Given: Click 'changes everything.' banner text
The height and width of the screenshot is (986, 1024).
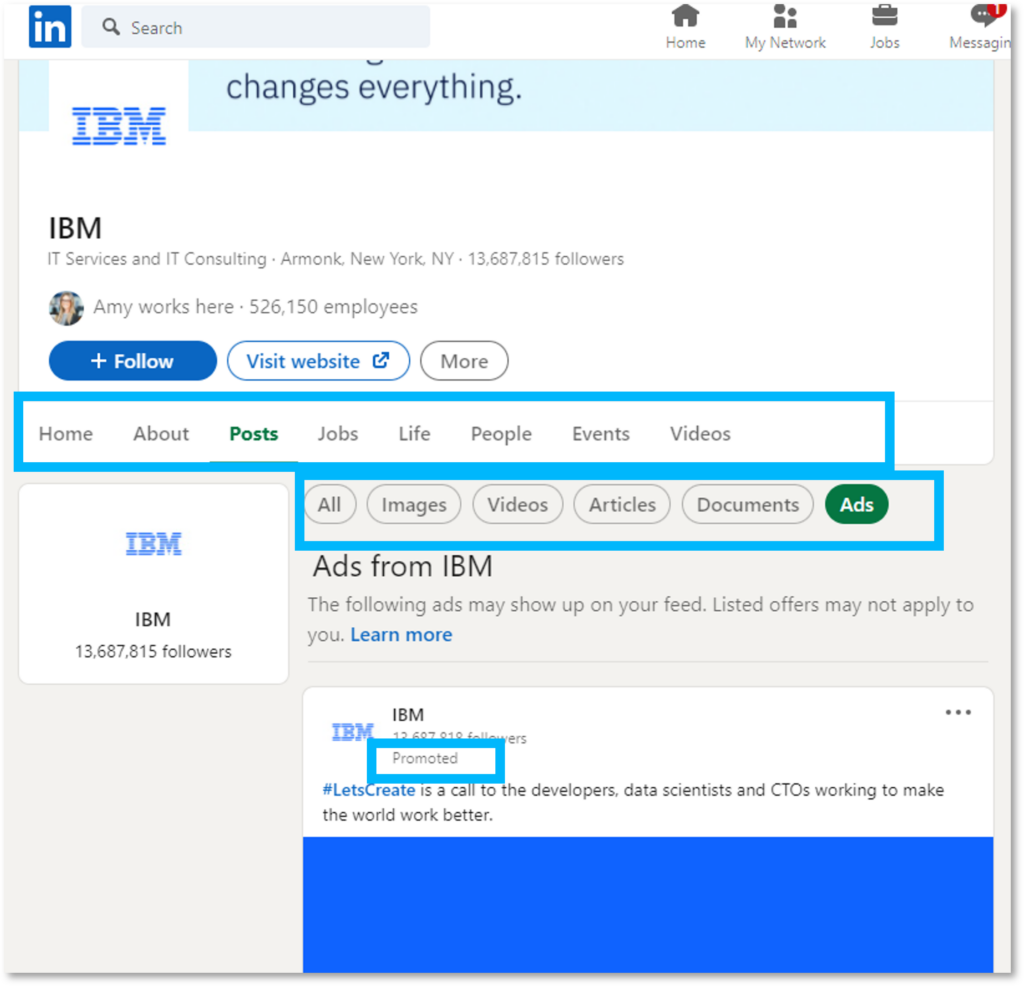Looking at the screenshot, I should (374, 87).
